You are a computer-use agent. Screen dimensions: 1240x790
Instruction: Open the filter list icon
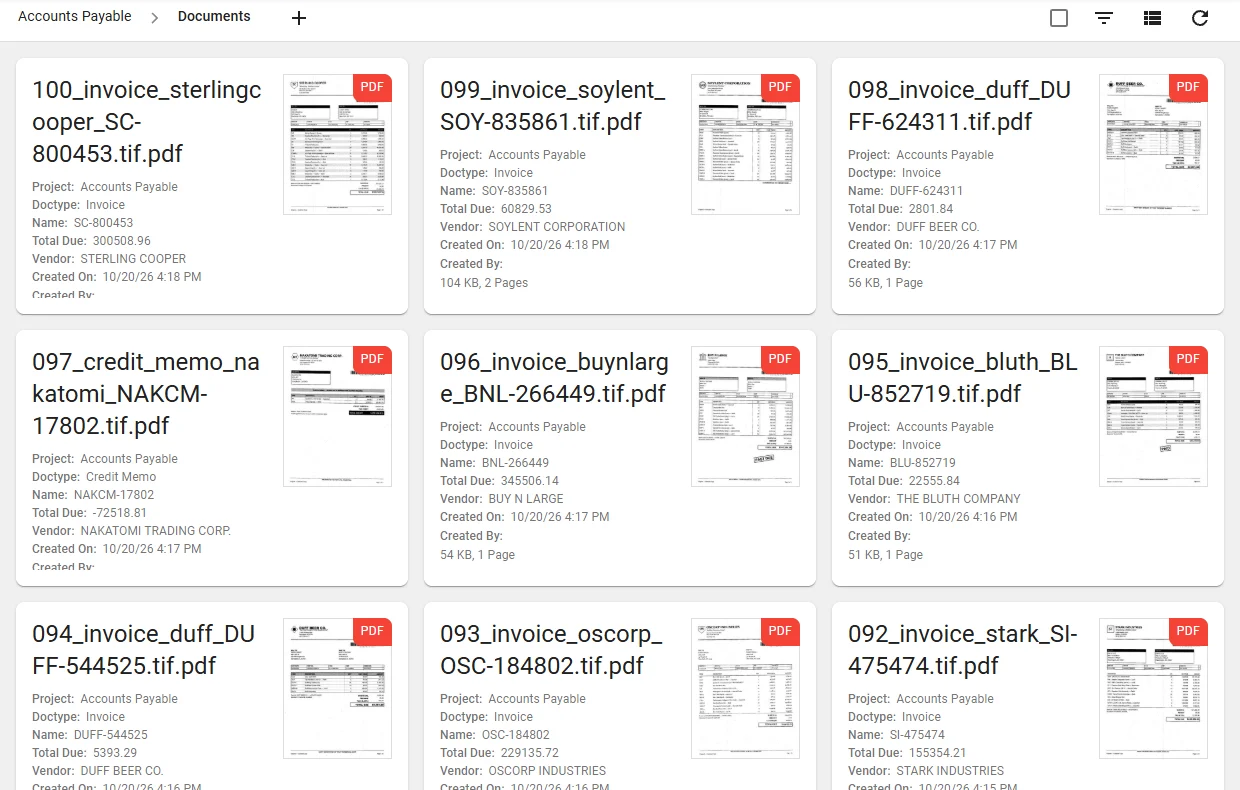pyautogui.click(x=1105, y=18)
